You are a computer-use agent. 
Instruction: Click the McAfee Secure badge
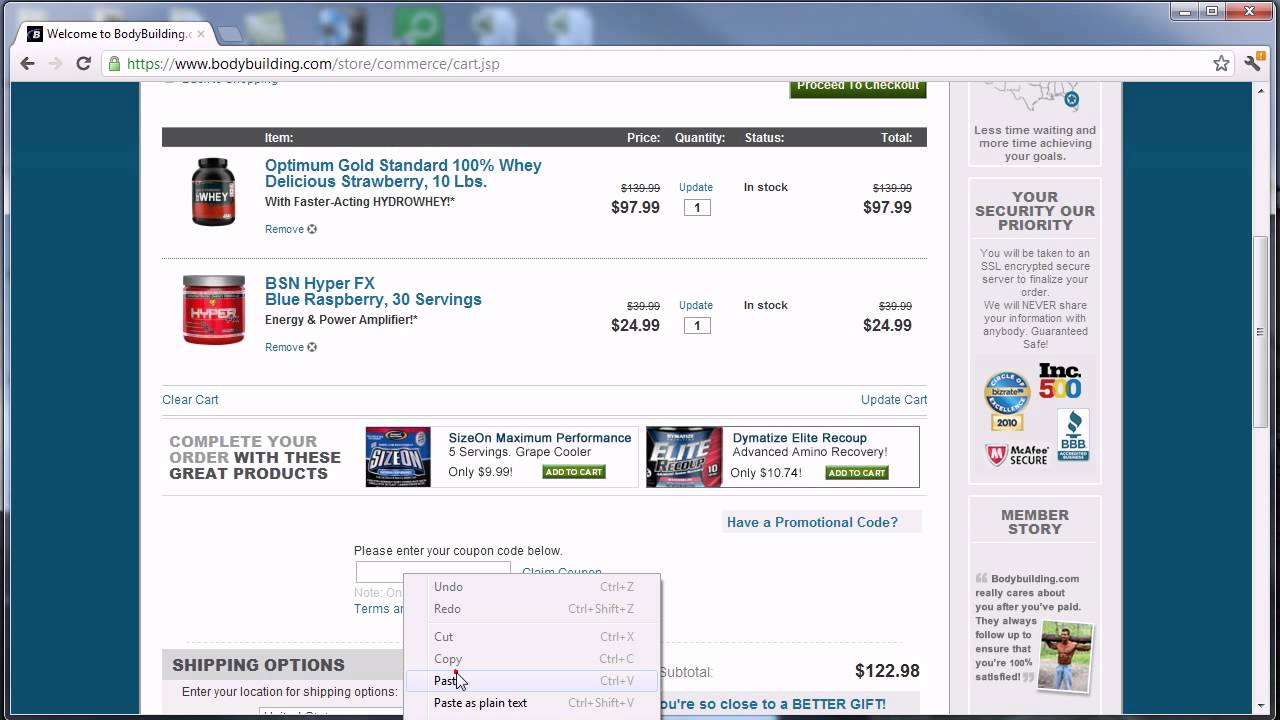click(1018, 455)
